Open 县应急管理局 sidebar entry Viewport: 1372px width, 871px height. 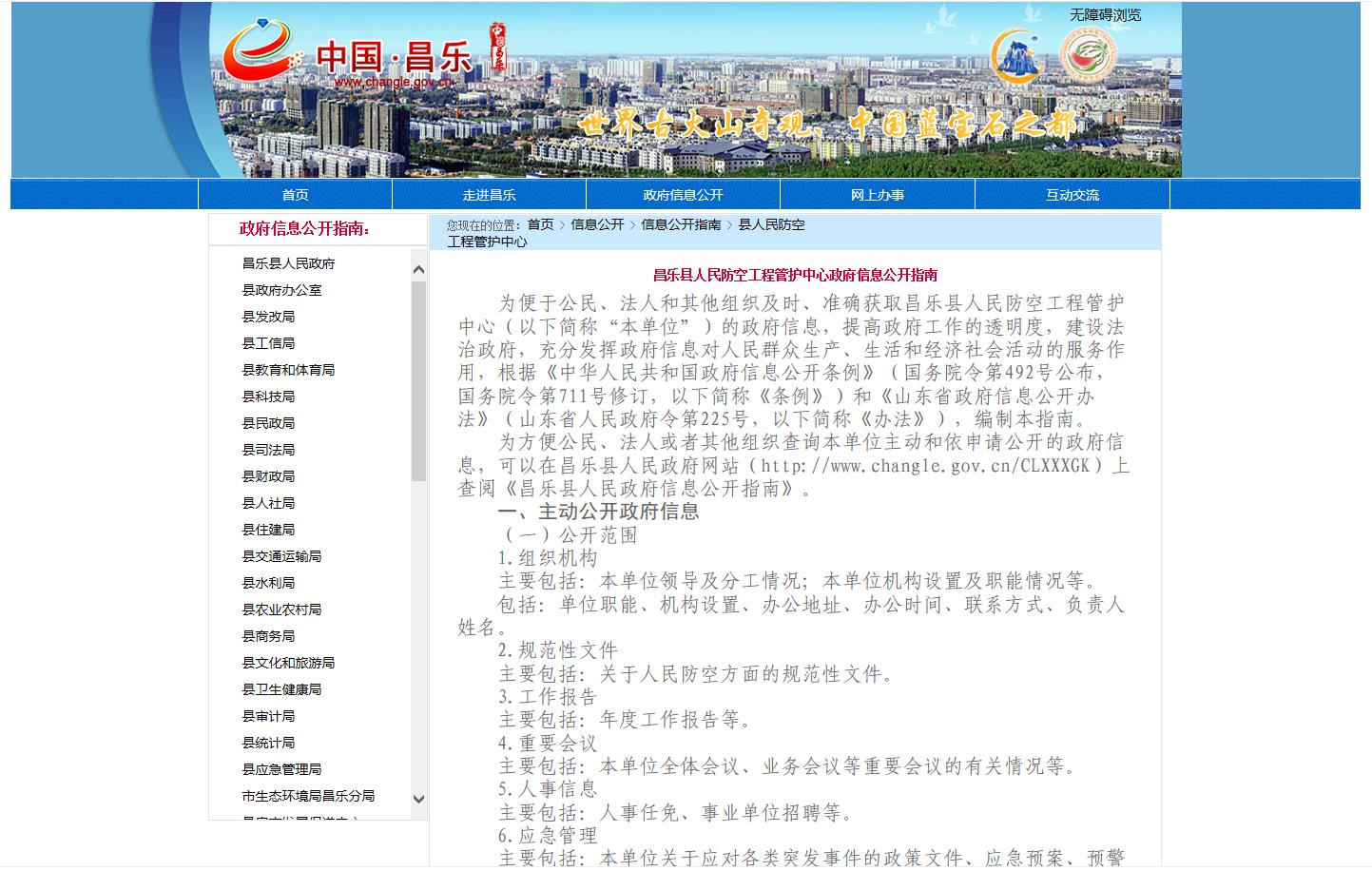click(281, 769)
